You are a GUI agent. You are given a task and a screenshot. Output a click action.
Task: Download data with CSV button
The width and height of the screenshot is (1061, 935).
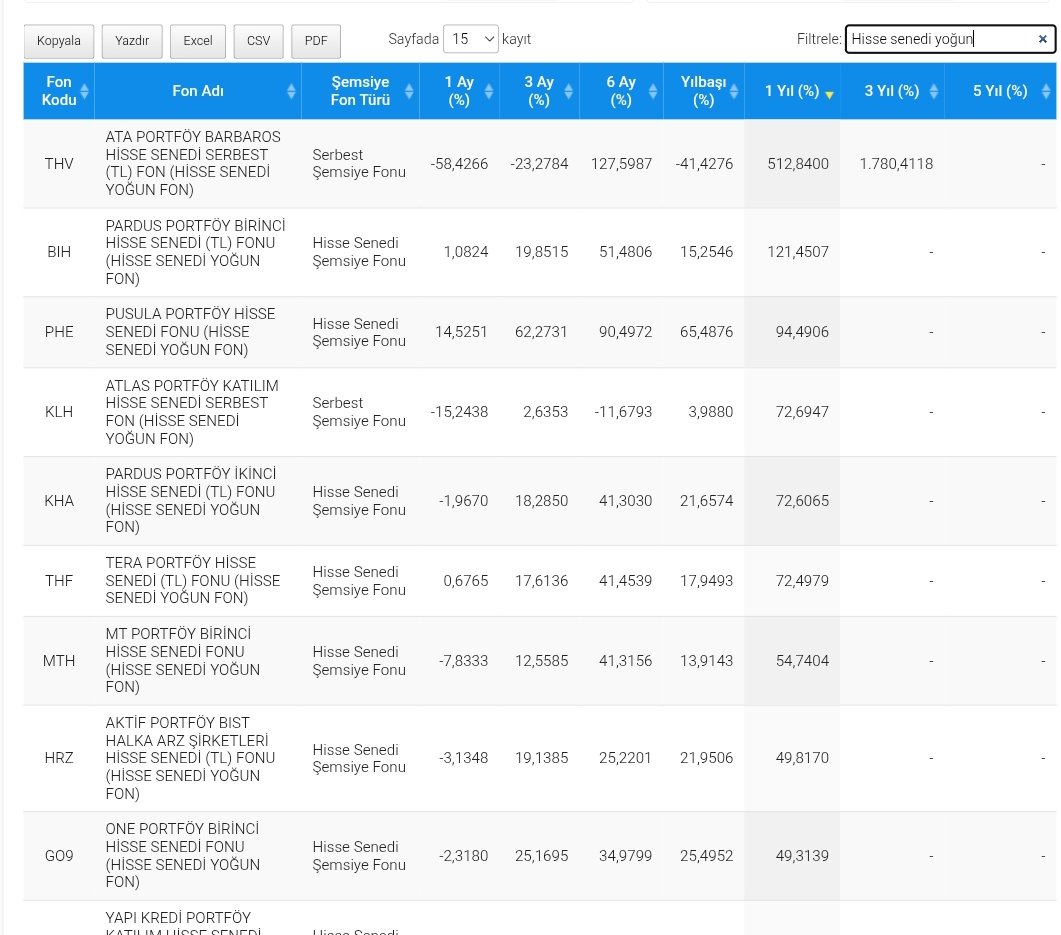pos(258,41)
